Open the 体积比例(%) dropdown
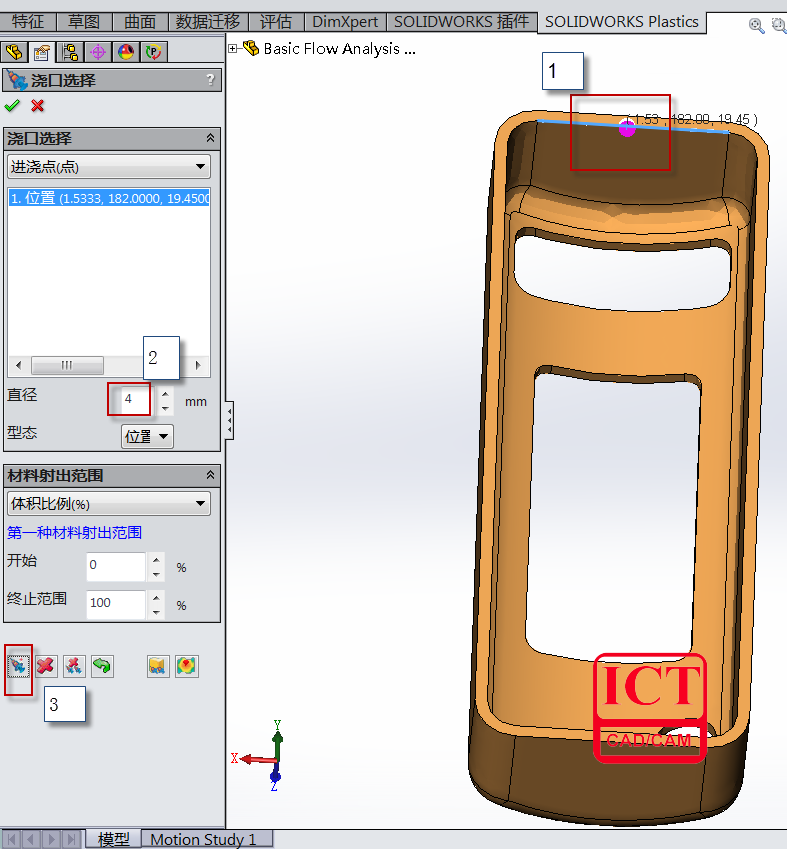The image size is (787, 849). pos(108,503)
